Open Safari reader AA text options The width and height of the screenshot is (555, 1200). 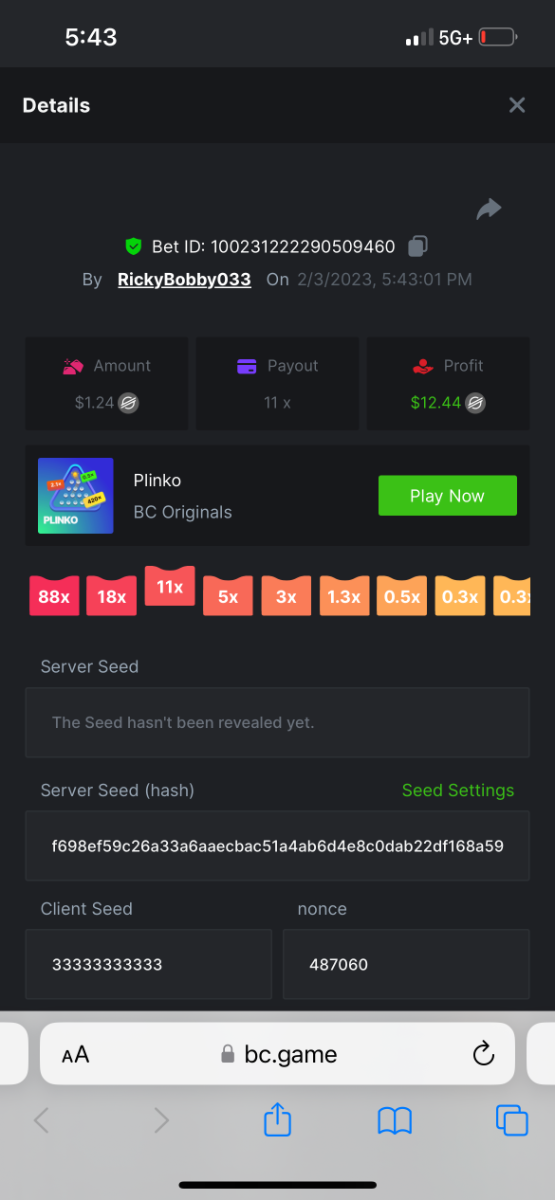[x=75, y=1054]
